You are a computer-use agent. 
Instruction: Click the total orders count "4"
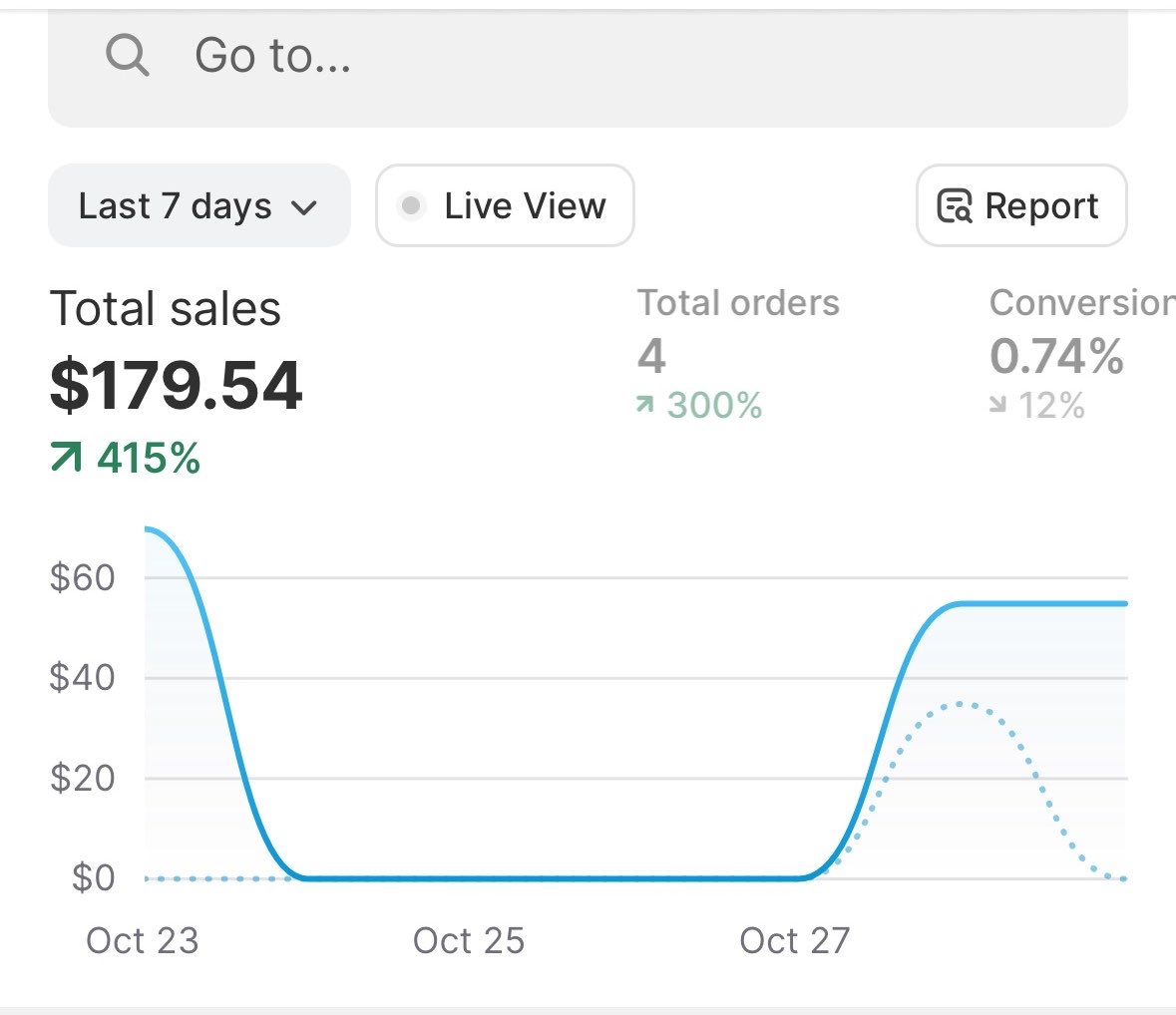(x=651, y=355)
